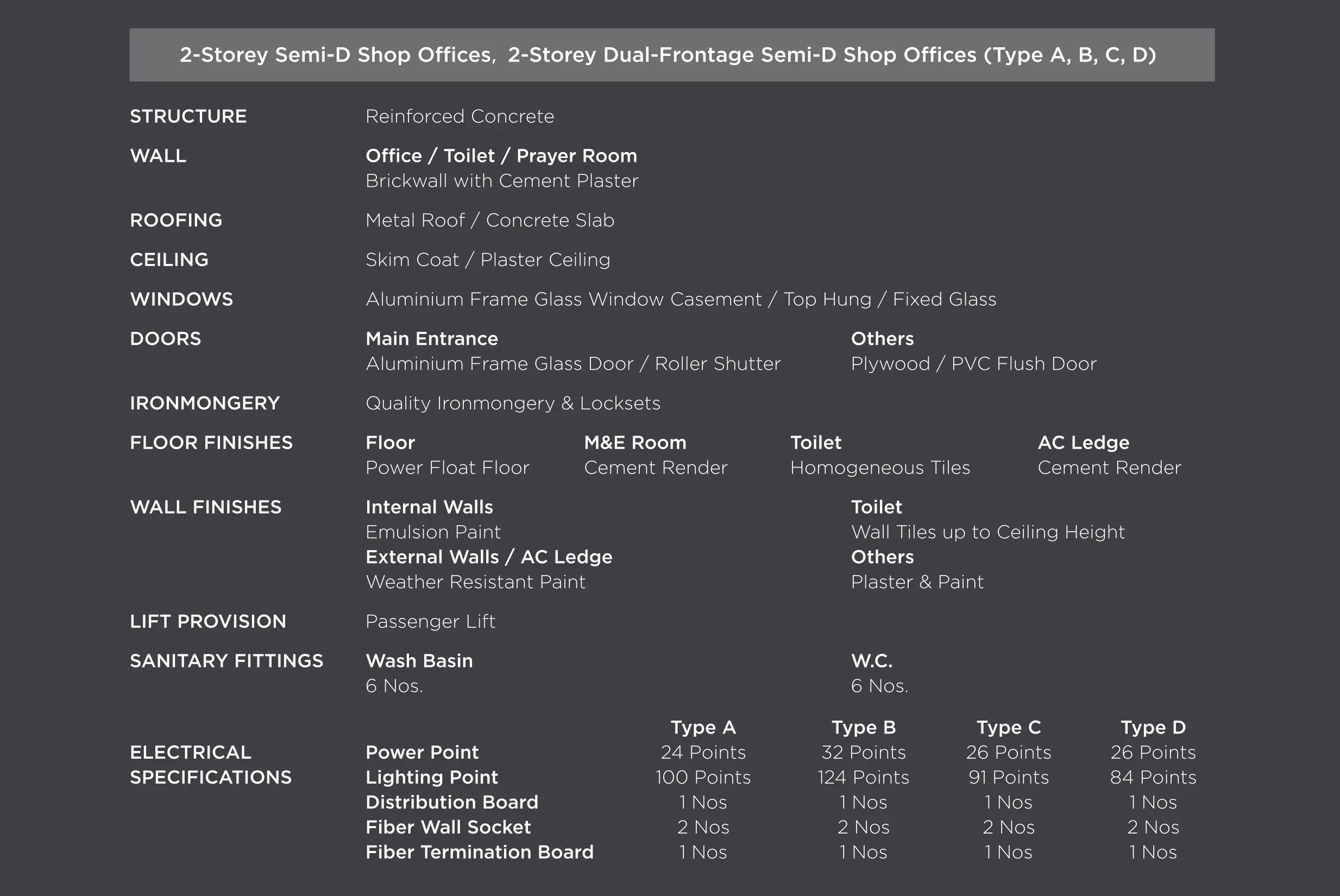The width and height of the screenshot is (1340, 896).
Task: Select the IRONMONGERY heading
Action: [205, 403]
